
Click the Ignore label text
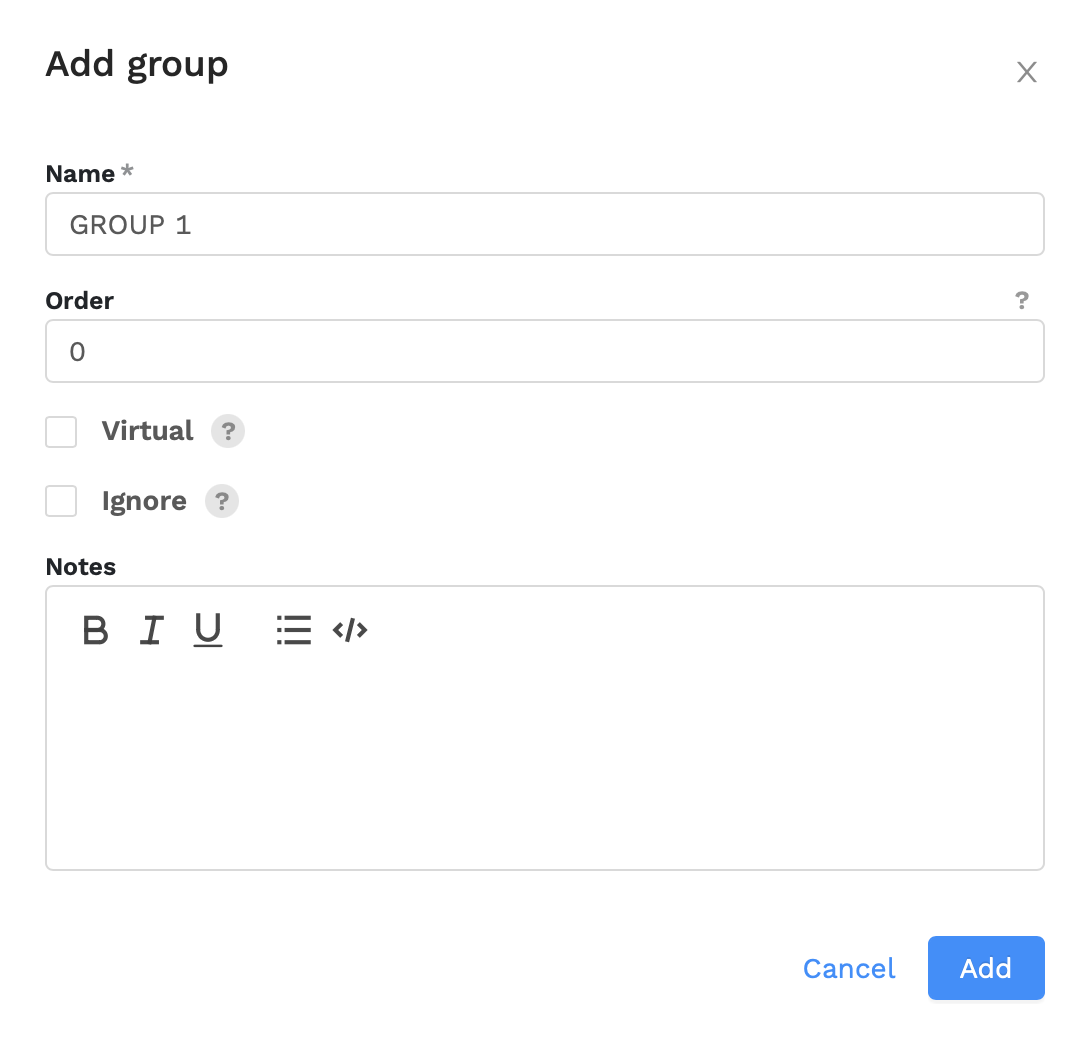[x=144, y=501]
